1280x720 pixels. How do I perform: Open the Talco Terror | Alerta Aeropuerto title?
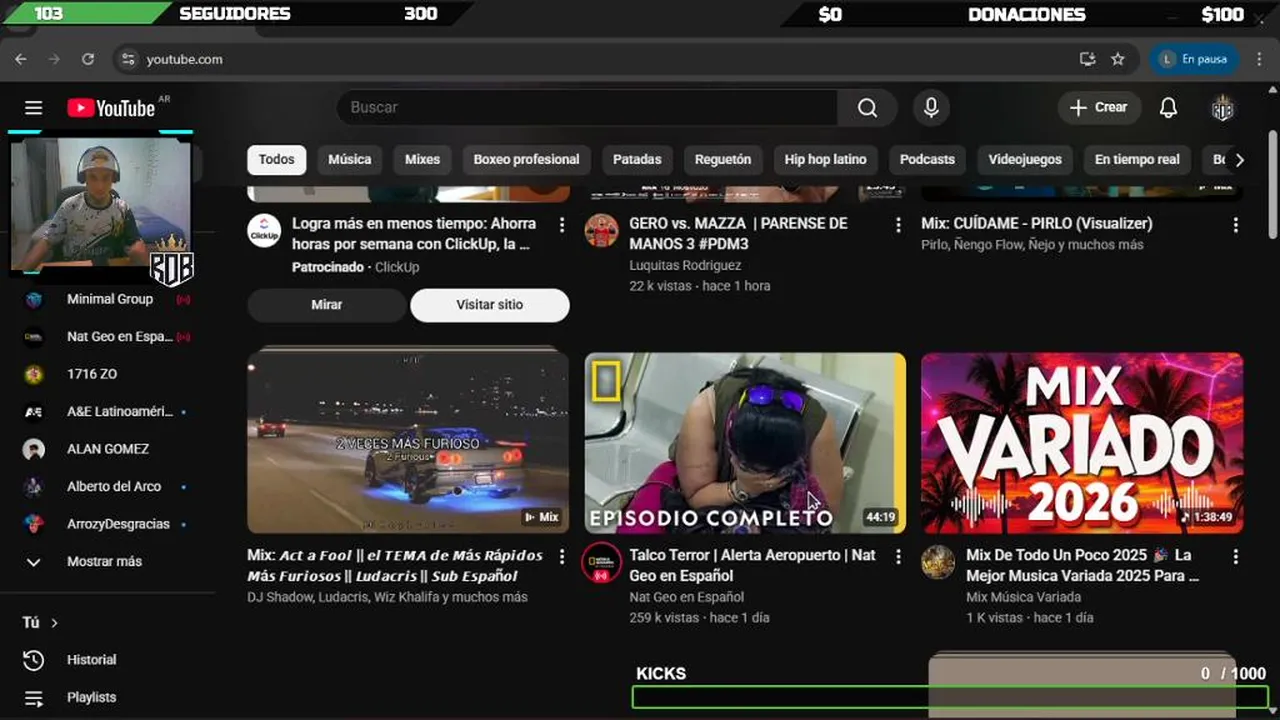pos(752,565)
